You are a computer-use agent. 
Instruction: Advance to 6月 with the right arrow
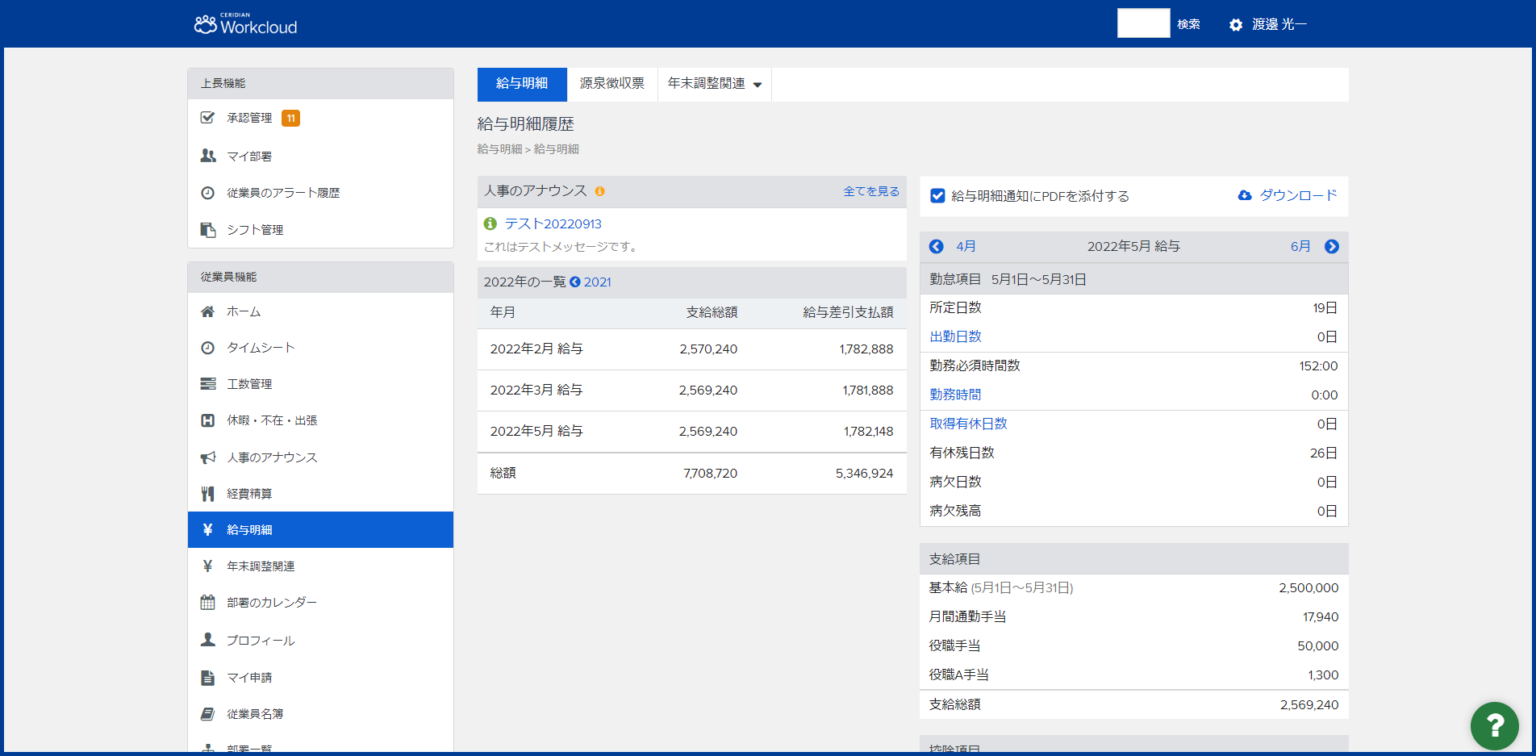1331,246
